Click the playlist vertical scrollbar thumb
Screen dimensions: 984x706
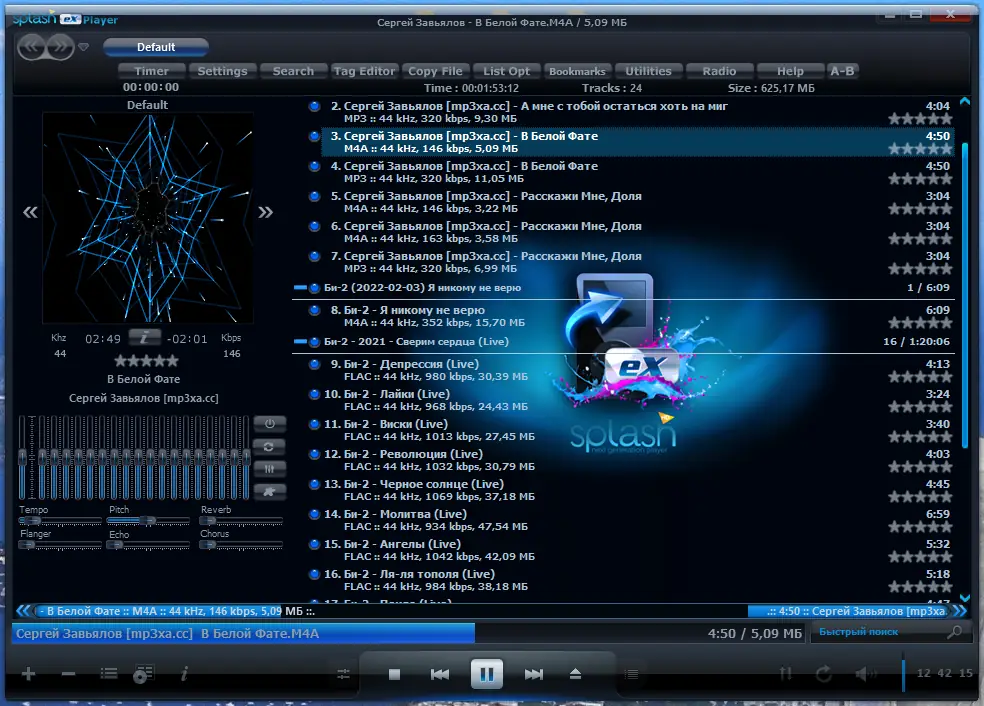pos(965,295)
